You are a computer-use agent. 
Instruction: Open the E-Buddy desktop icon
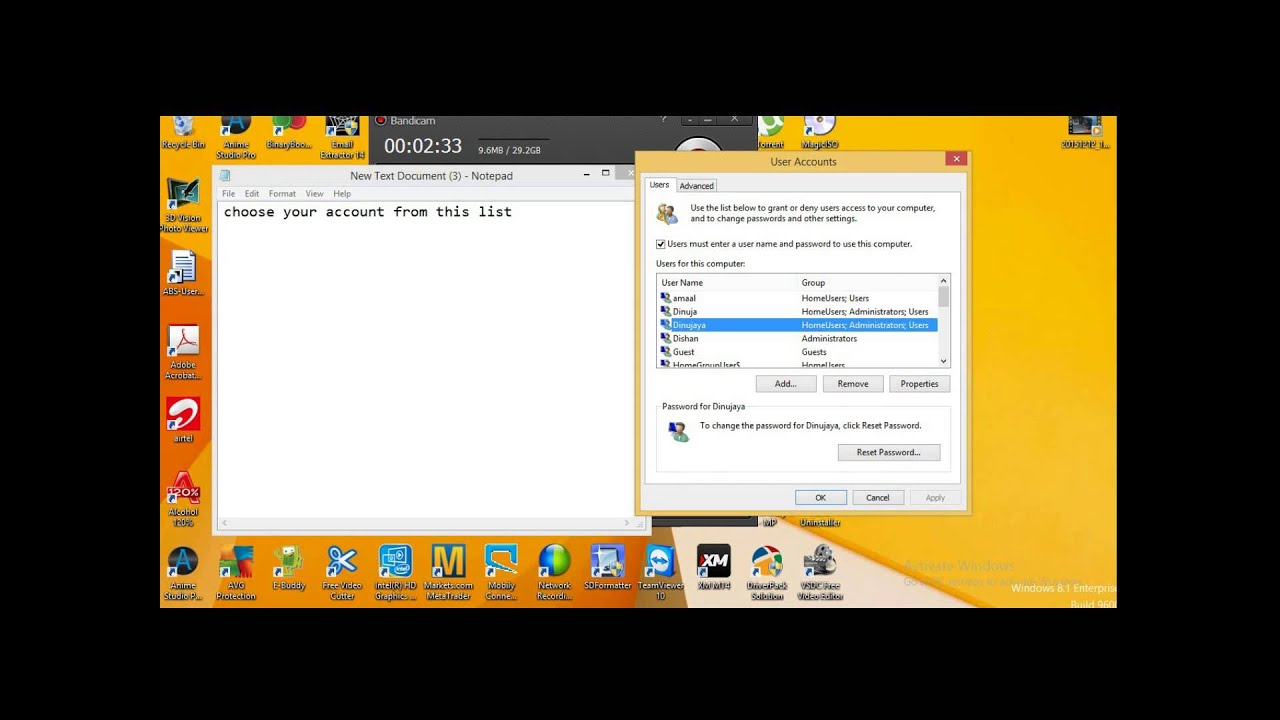tap(289, 568)
